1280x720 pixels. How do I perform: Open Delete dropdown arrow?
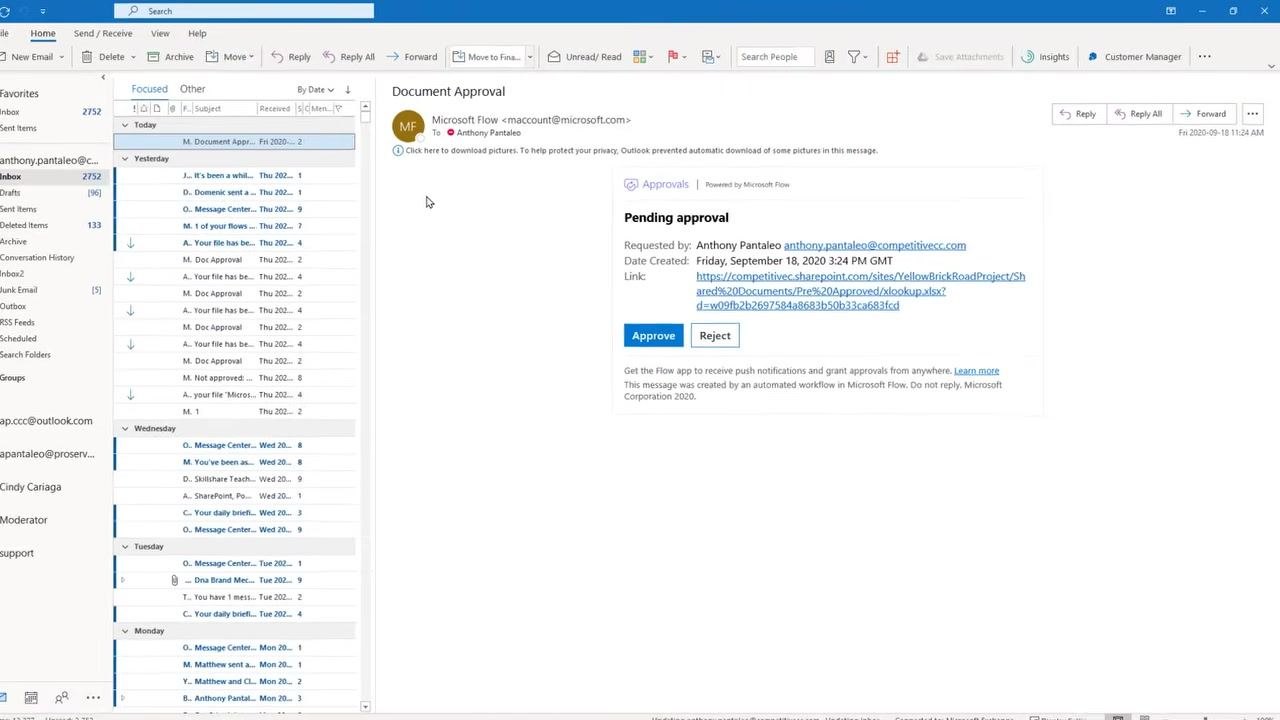pyautogui.click(x=133, y=57)
